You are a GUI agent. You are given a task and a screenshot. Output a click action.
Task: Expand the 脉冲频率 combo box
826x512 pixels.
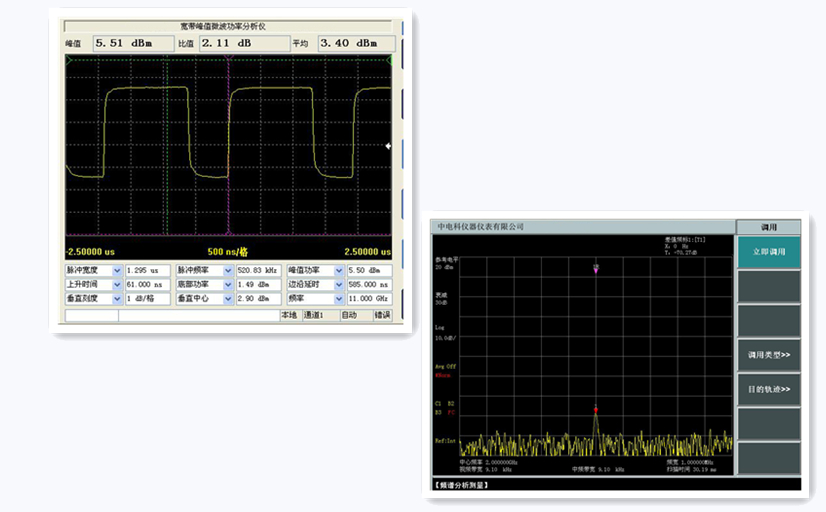pyautogui.click(x=228, y=270)
